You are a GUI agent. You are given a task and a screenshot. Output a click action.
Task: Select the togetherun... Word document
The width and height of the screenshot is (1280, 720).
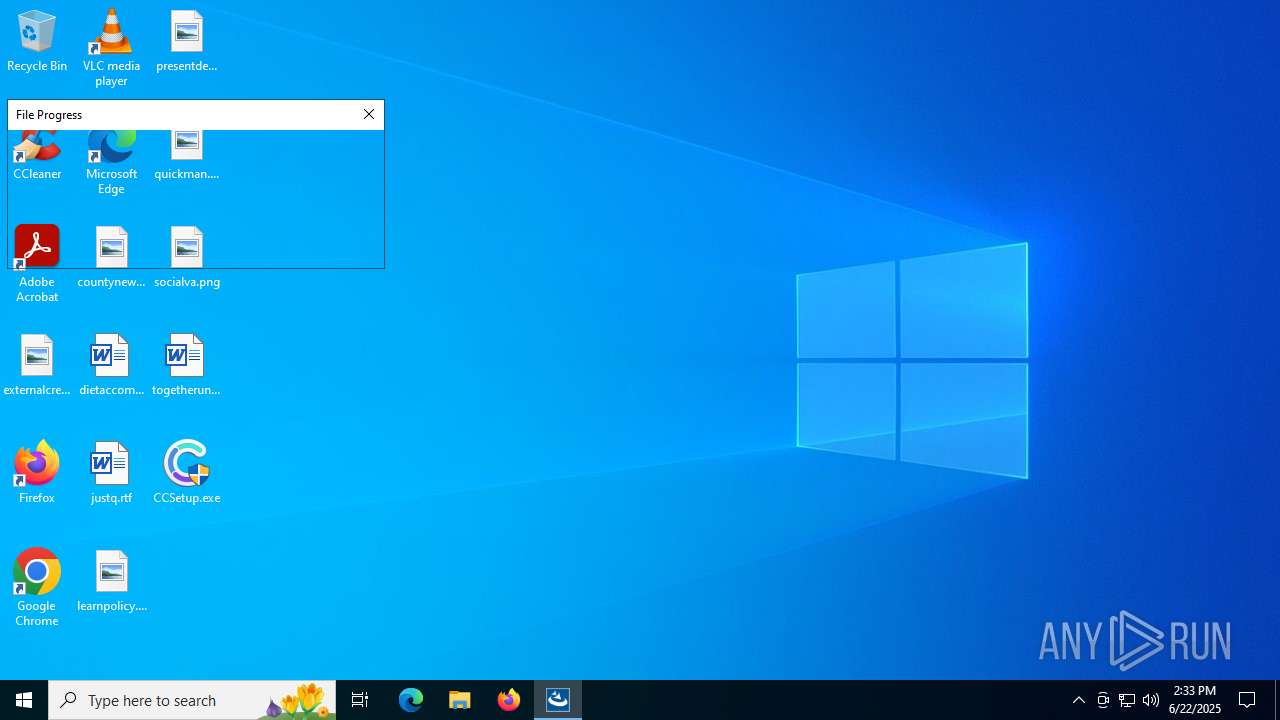(x=187, y=366)
